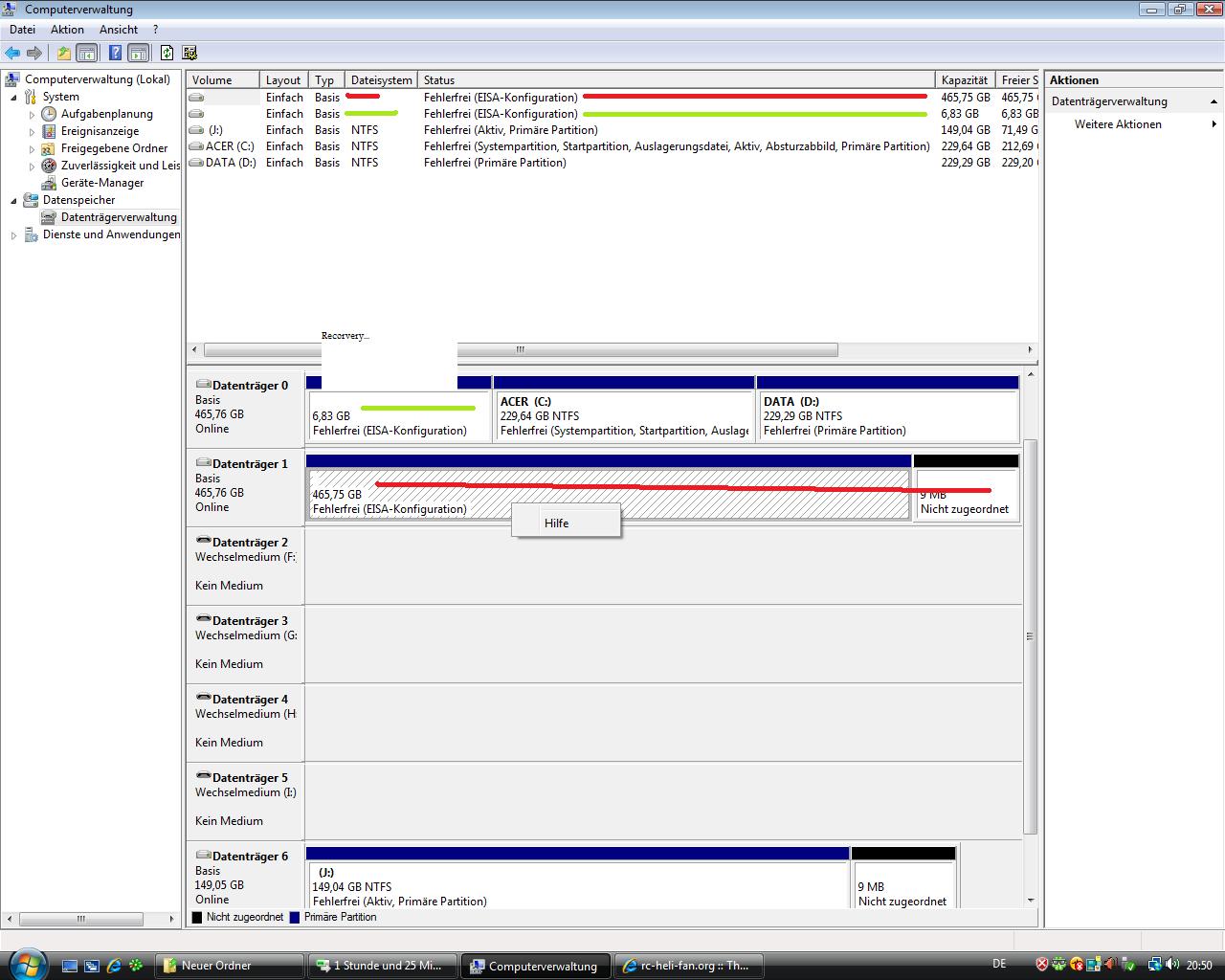Click the Up One Level folder icon
1225x980 pixels.
[x=63, y=54]
